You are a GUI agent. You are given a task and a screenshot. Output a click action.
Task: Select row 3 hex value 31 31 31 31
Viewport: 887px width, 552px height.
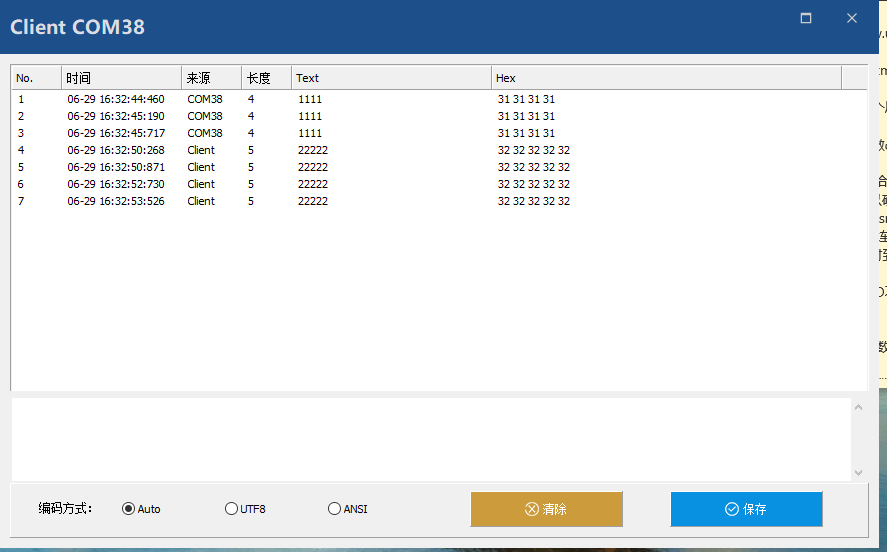coord(526,133)
